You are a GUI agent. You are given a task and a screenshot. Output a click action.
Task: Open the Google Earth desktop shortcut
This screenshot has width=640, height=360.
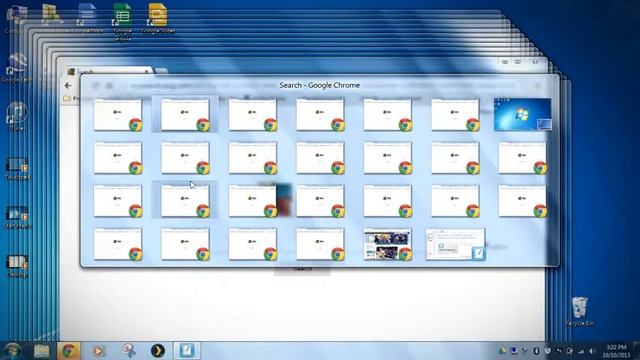[x=16, y=68]
